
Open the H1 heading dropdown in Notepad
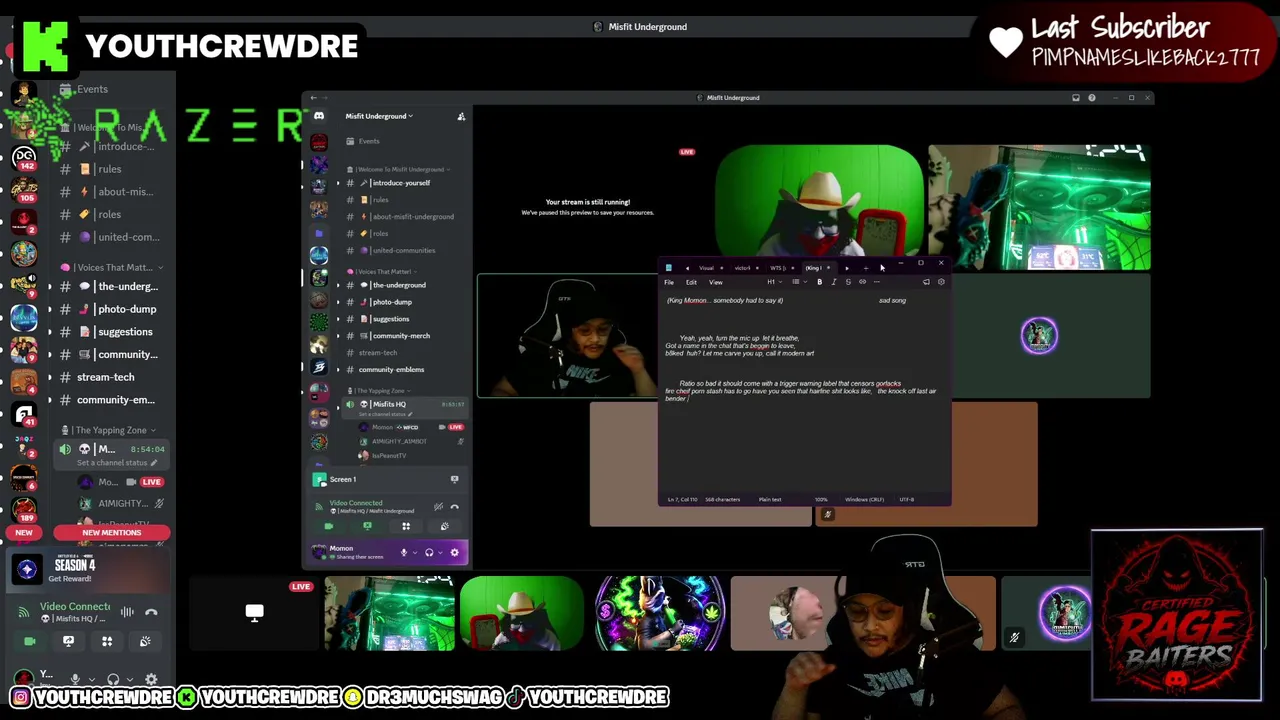click(773, 282)
